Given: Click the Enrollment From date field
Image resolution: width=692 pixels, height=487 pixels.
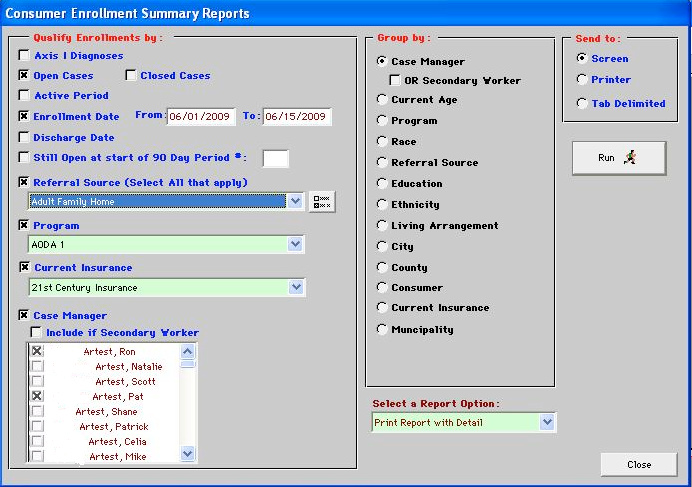Looking at the screenshot, I should point(201,117).
